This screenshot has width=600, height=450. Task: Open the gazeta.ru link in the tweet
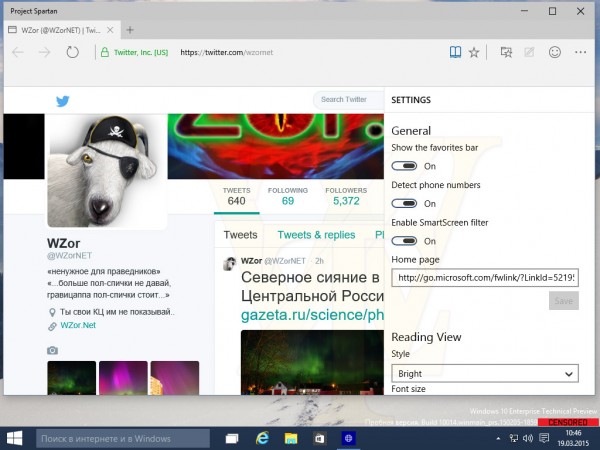coord(310,315)
